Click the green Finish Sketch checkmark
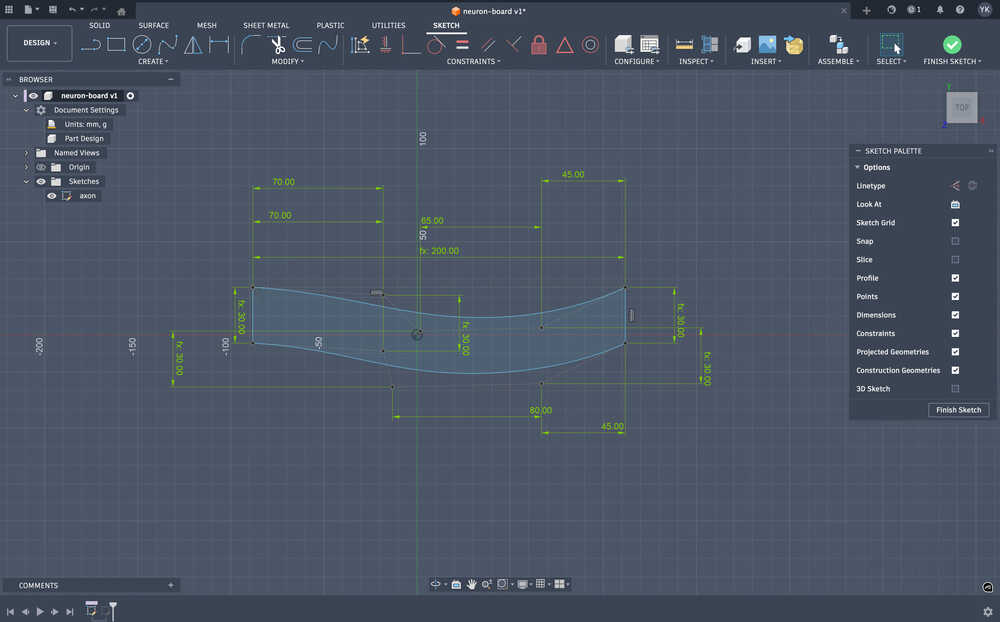The height and width of the screenshot is (622, 1000). pos(952,44)
